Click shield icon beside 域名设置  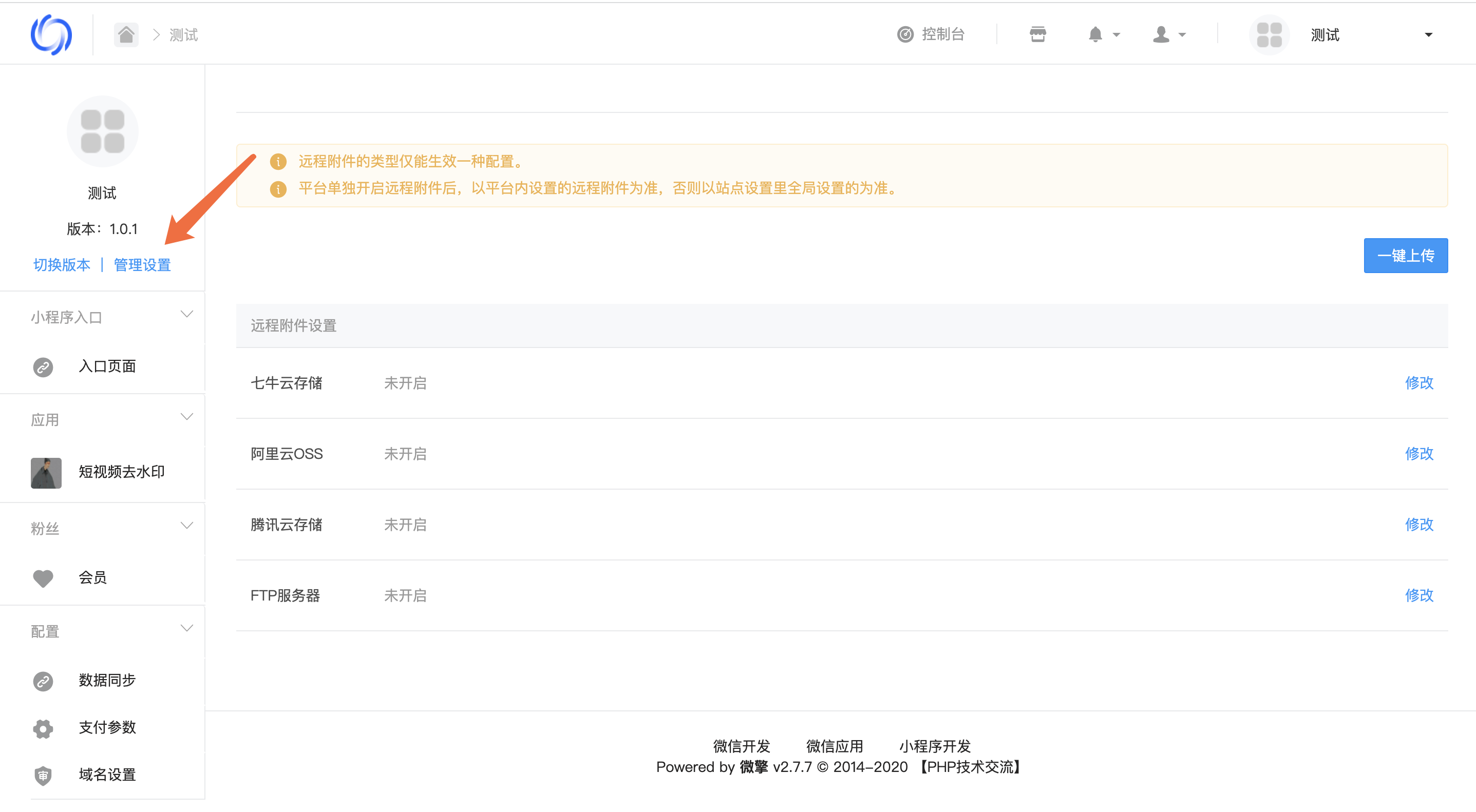pos(43,776)
